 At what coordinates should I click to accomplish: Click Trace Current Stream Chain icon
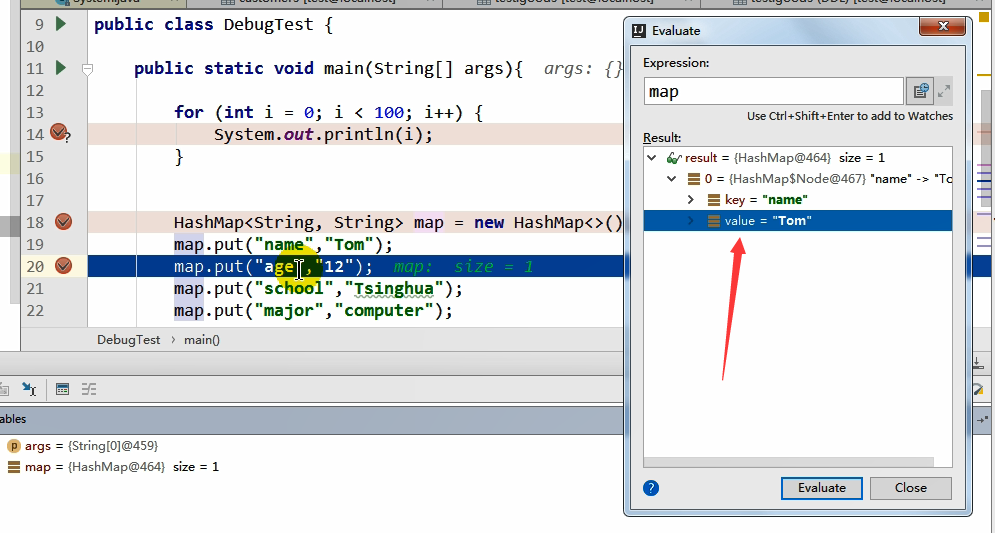(89, 389)
